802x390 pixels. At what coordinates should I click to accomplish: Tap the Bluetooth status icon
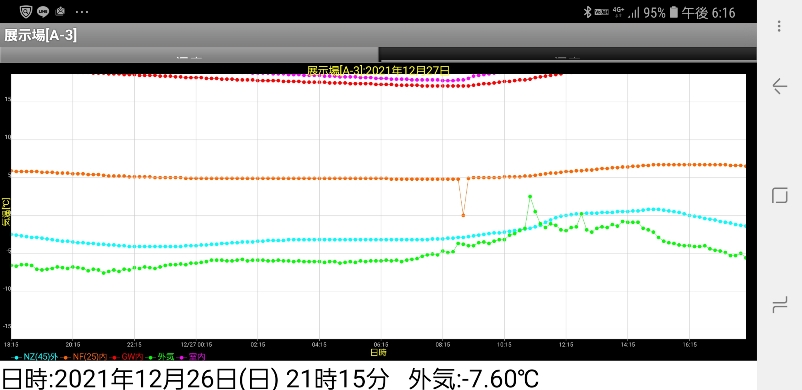pyautogui.click(x=587, y=12)
